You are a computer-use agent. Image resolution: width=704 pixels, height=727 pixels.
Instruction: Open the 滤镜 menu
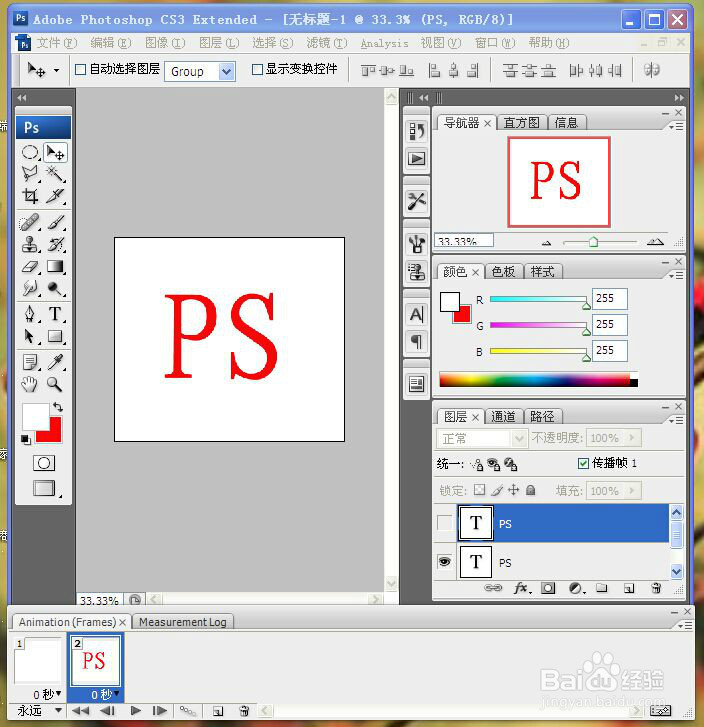coord(327,43)
